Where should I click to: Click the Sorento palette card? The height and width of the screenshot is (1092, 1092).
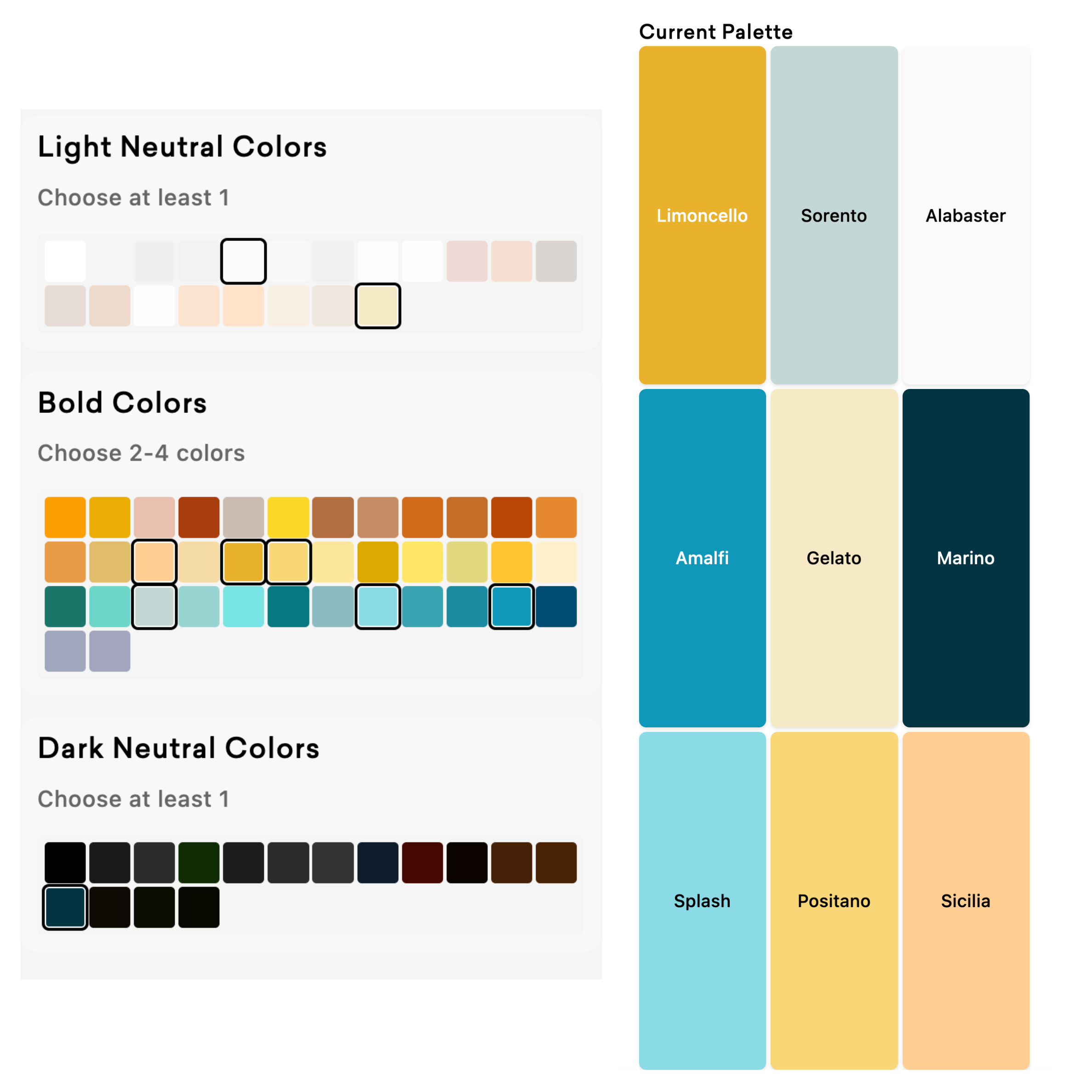833,215
